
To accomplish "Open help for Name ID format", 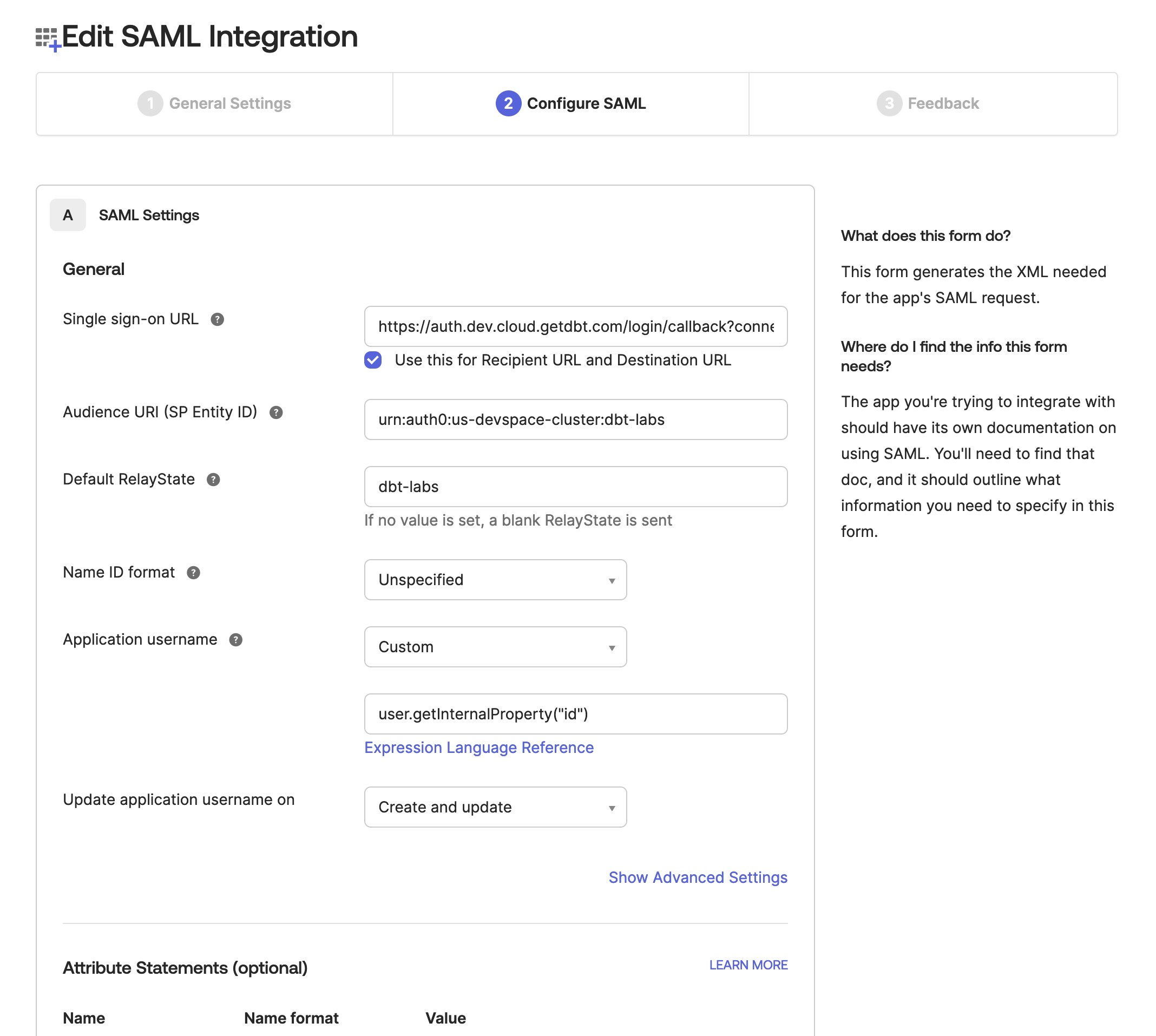I will [x=193, y=573].
